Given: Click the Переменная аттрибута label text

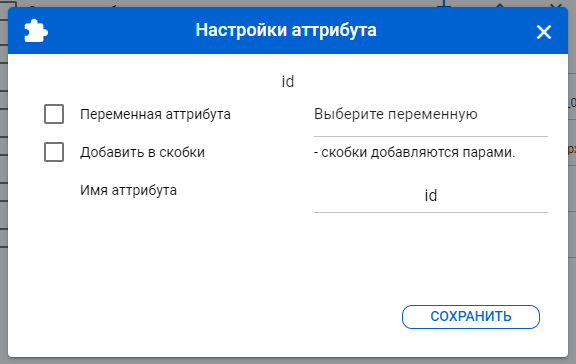Looking at the screenshot, I should (155, 114).
